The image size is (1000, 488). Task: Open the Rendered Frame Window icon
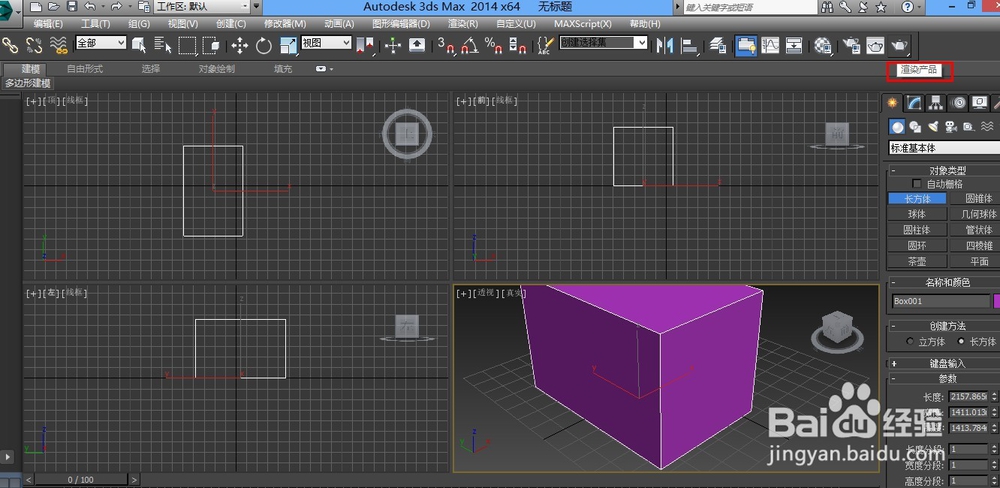pyautogui.click(x=875, y=45)
